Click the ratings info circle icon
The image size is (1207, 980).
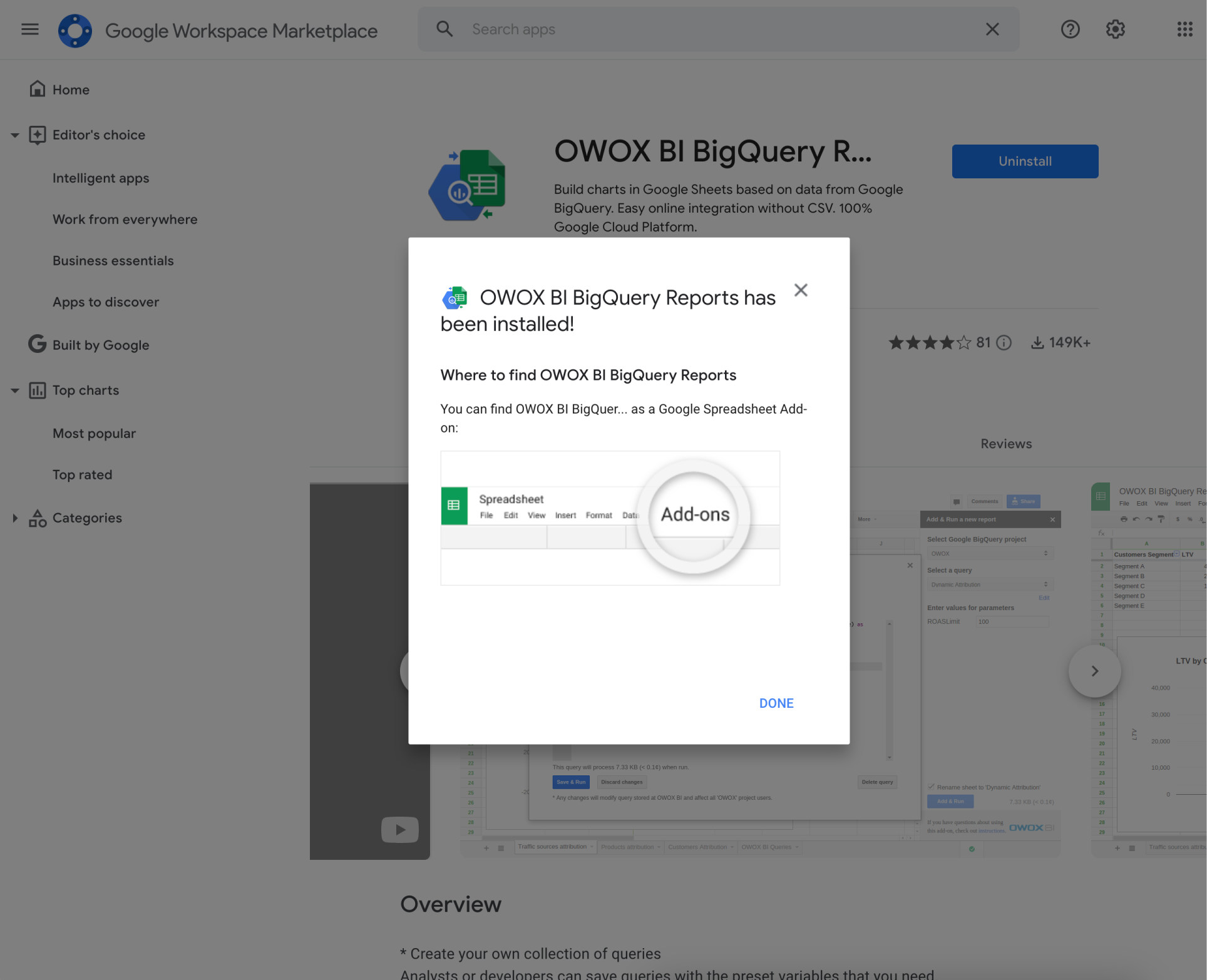pyautogui.click(x=1004, y=342)
